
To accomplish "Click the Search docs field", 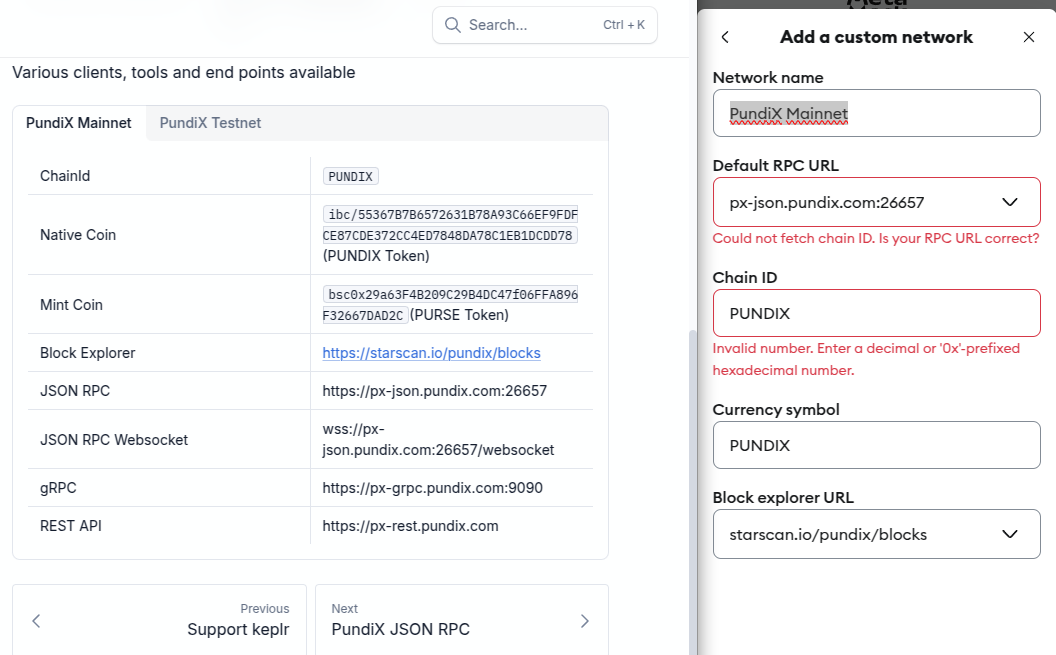I will click(x=544, y=26).
